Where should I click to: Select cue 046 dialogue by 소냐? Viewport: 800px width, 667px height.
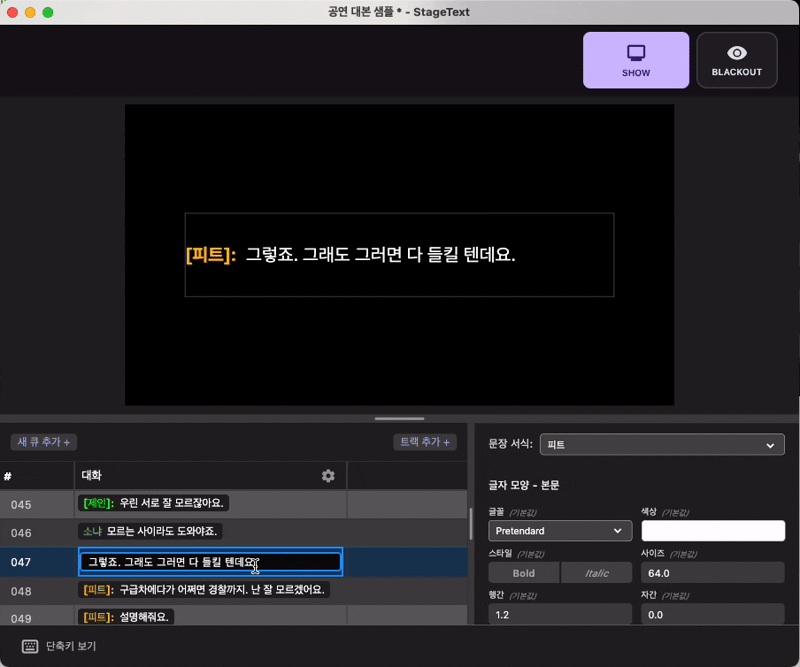[150, 531]
